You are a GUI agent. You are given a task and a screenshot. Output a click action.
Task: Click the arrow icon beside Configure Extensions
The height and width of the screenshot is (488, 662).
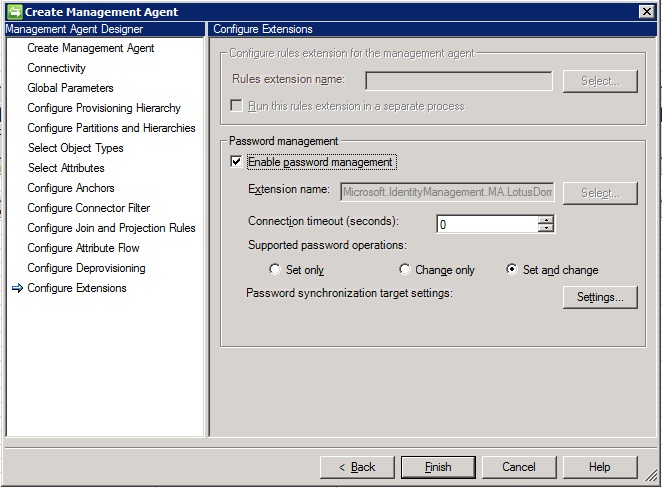coord(17,288)
